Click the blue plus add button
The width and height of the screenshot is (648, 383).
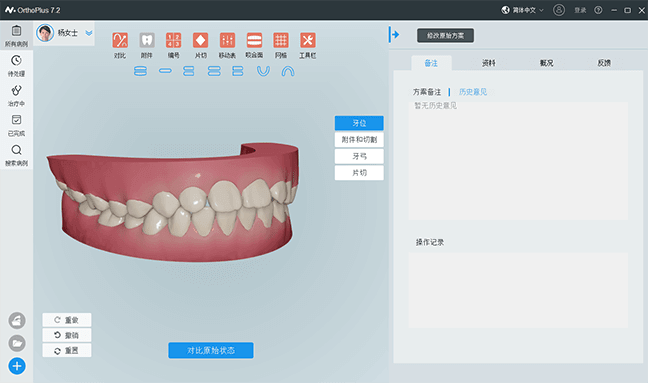click(x=17, y=366)
